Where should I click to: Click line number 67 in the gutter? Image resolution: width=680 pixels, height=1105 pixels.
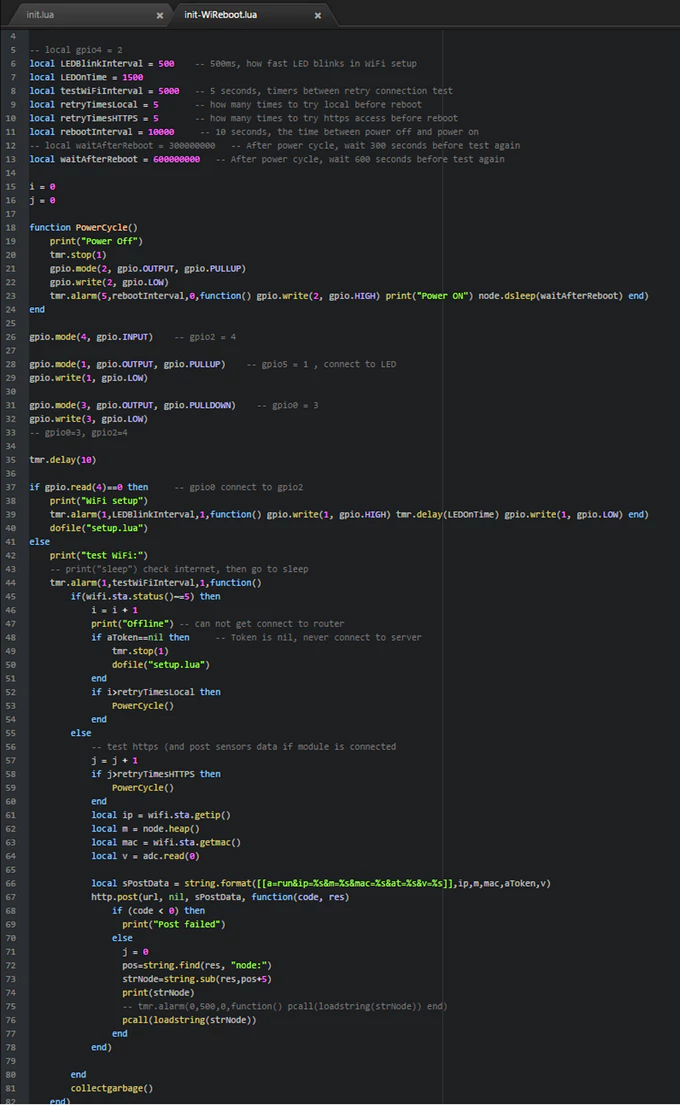click(13, 897)
